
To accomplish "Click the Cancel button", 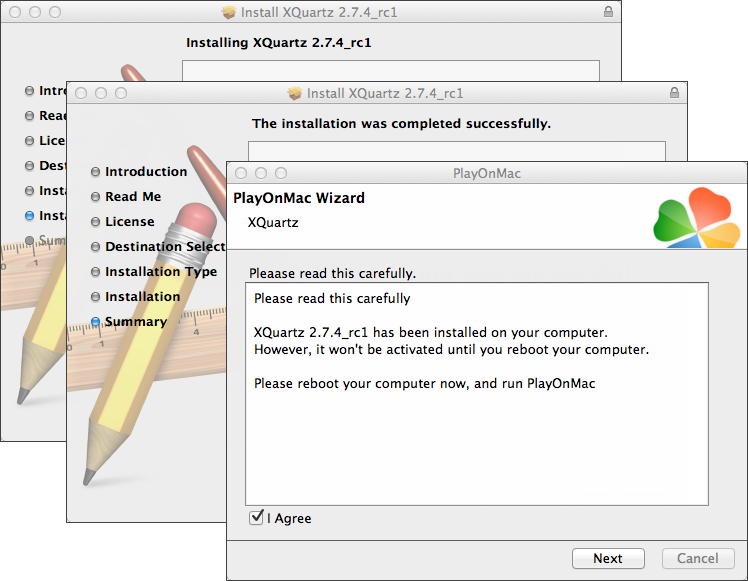I will point(695,559).
